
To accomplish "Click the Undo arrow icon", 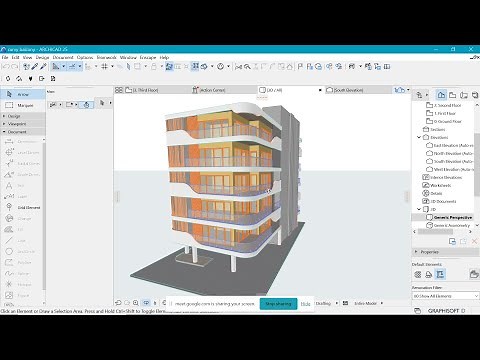I will point(6,67).
